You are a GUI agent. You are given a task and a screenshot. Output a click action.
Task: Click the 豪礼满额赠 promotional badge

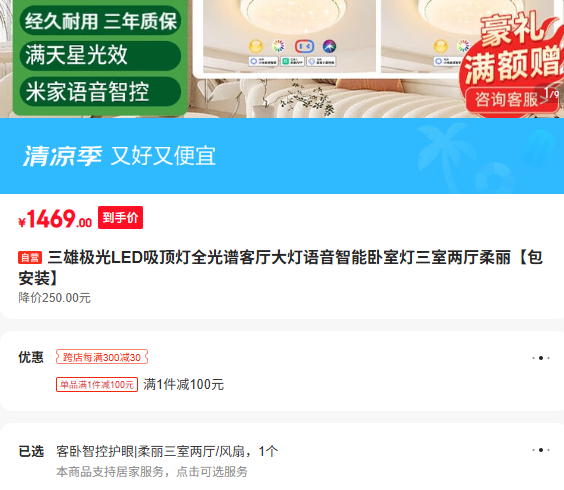[x=514, y=50]
